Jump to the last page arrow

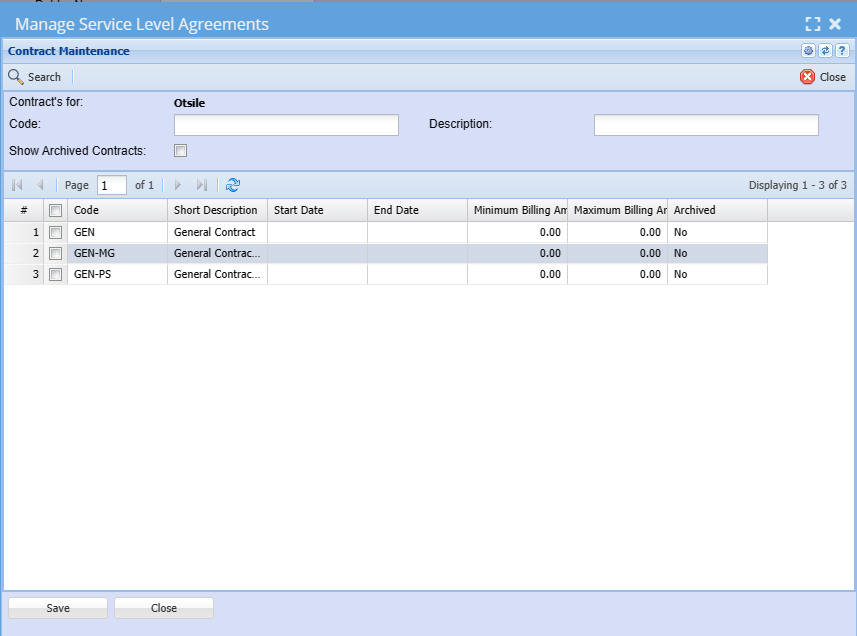(x=202, y=185)
